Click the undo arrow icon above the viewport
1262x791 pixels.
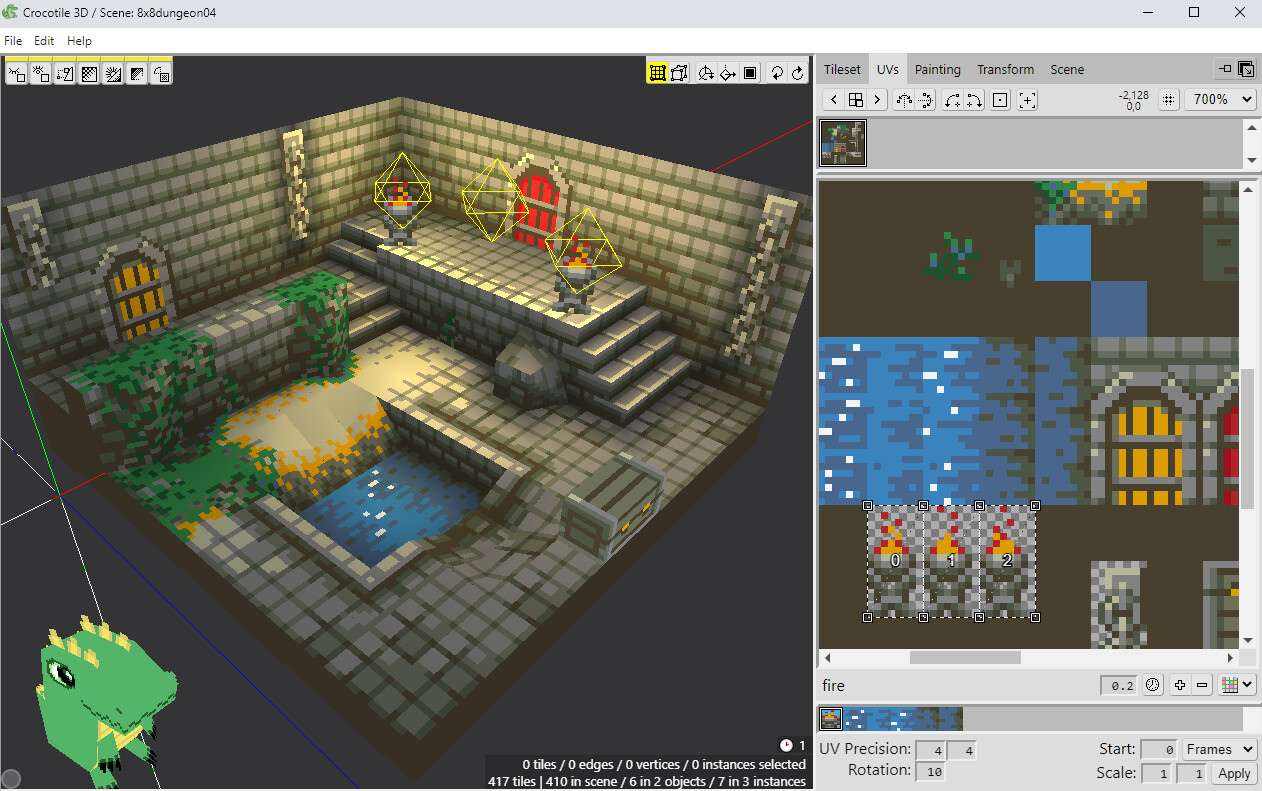pyautogui.click(x=777, y=72)
